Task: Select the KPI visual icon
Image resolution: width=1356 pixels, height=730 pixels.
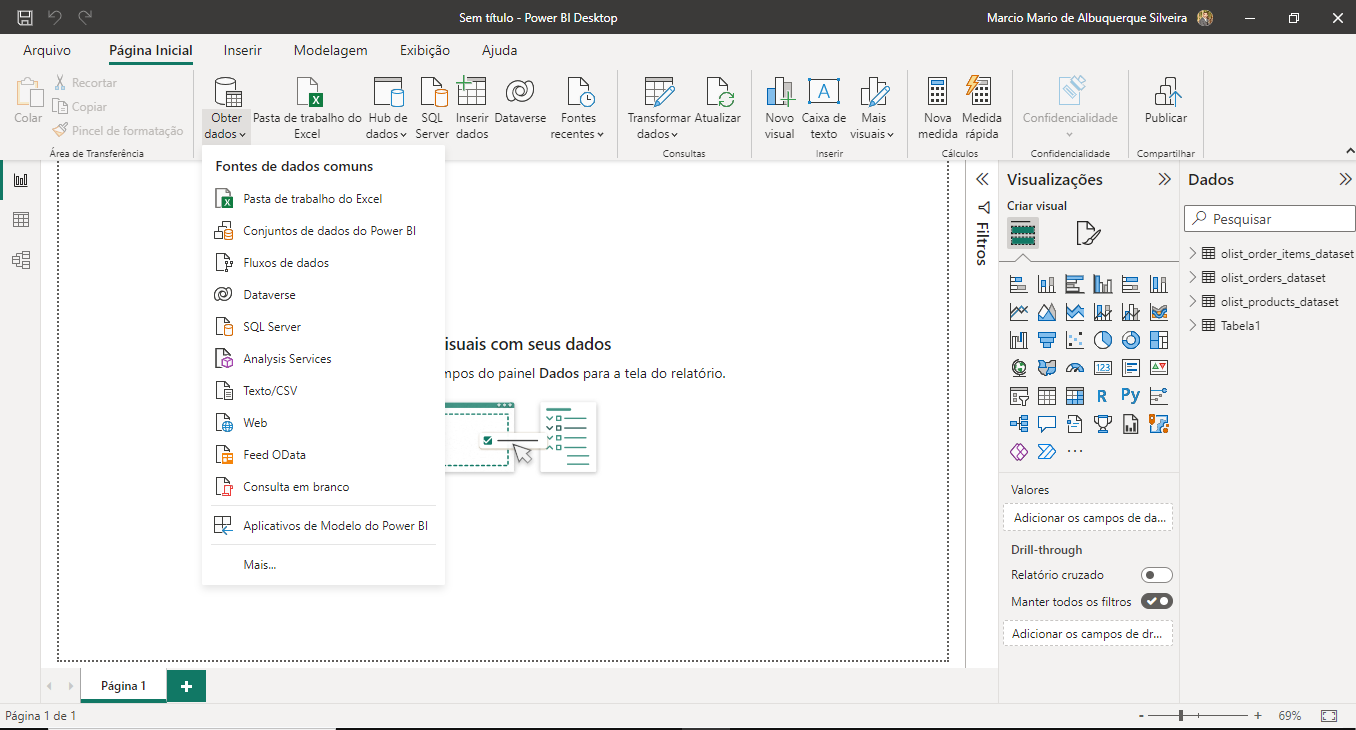Action: [x=1159, y=368]
